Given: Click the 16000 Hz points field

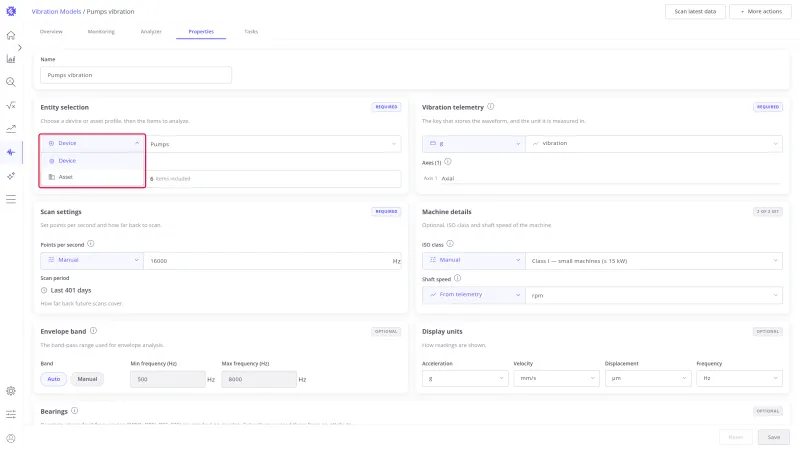Looking at the screenshot, I should click(x=272, y=261).
